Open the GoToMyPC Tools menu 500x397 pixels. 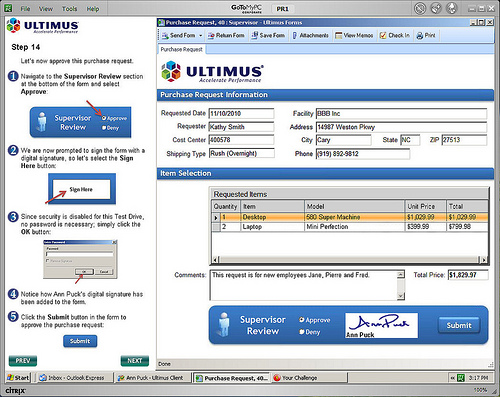pos(69,9)
